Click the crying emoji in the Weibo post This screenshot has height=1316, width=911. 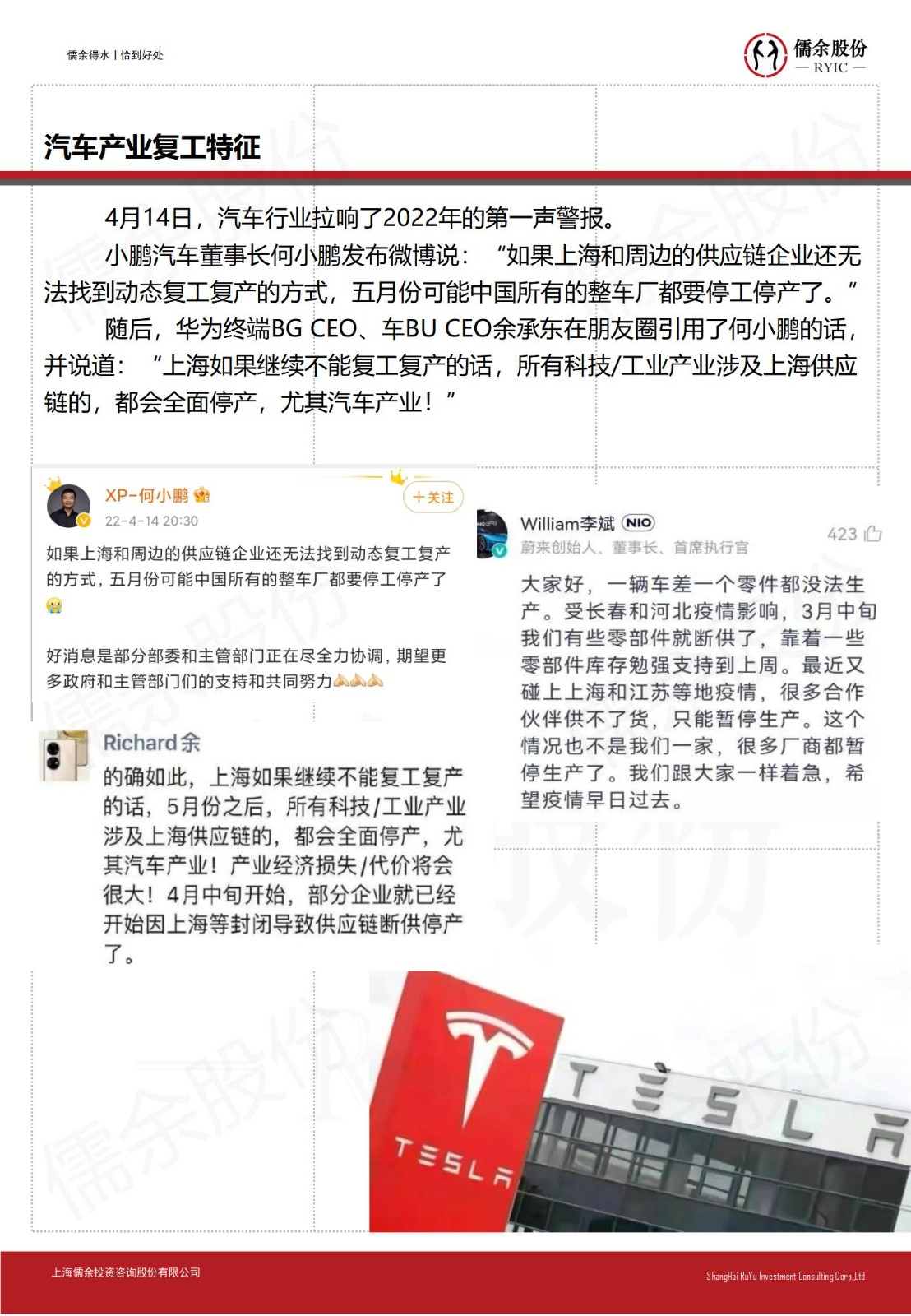tap(54, 605)
